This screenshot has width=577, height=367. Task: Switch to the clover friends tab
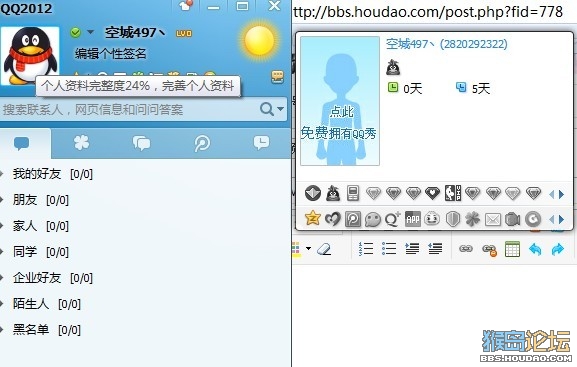(x=82, y=142)
